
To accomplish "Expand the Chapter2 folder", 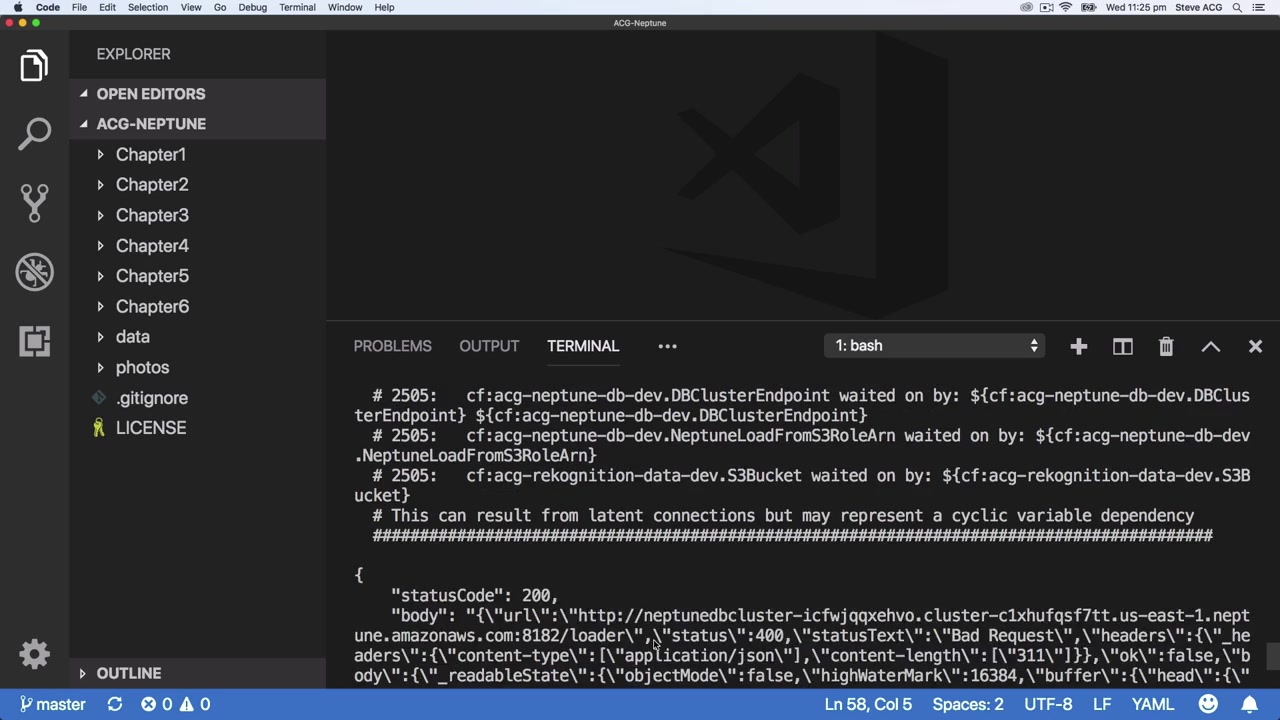I will coord(197,185).
